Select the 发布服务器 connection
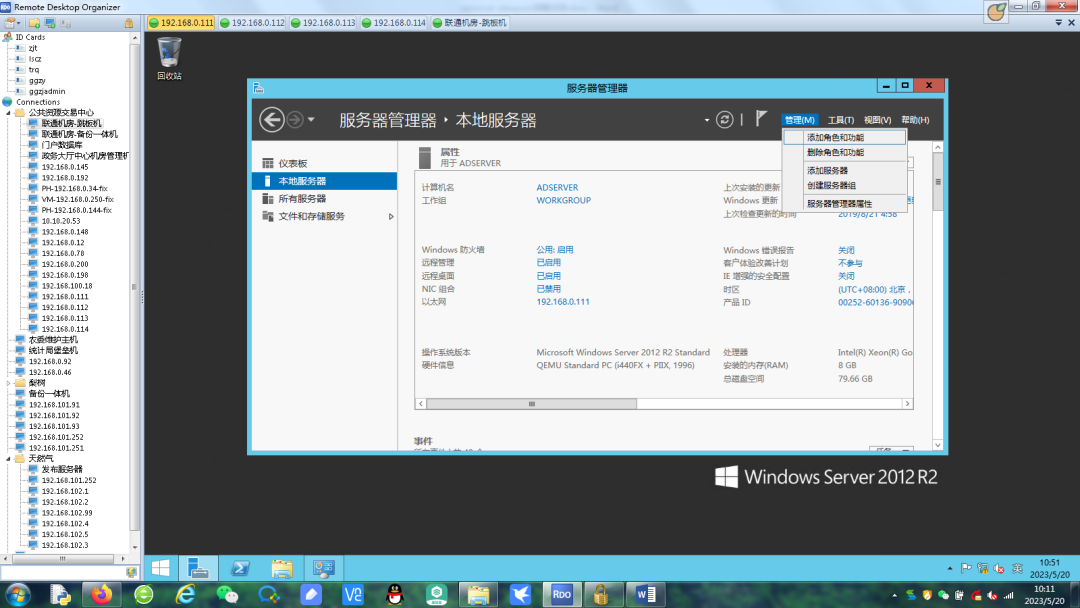Viewport: 1080px width, 608px height. (x=61, y=470)
